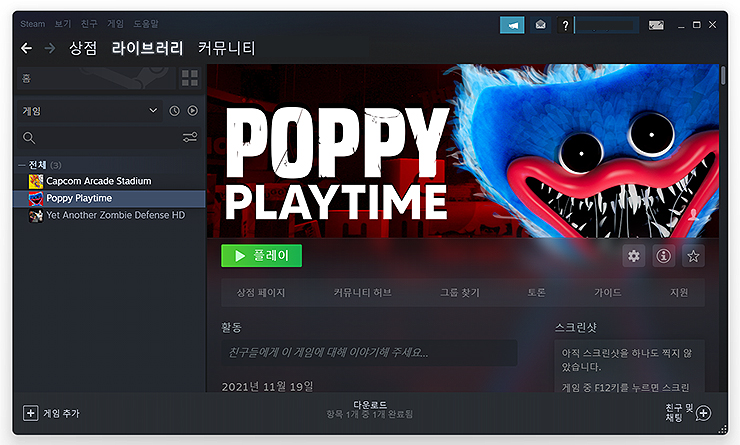Open the Steam menu
Image resolution: width=740 pixels, height=445 pixels.
click(x=33, y=24)
